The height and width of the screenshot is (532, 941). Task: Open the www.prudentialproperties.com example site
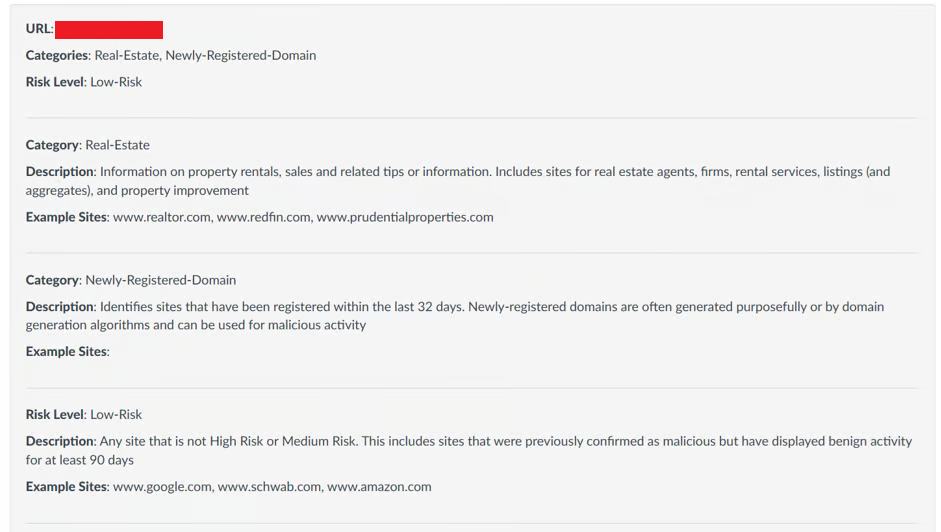click(x=405, y=217)
